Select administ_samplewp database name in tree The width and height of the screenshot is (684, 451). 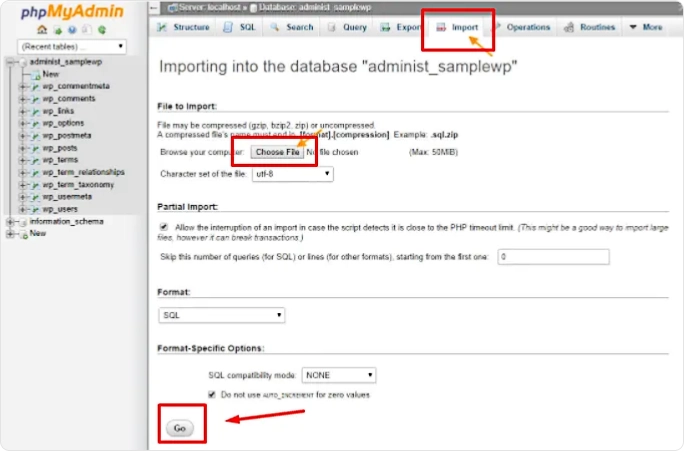[65, 62]
